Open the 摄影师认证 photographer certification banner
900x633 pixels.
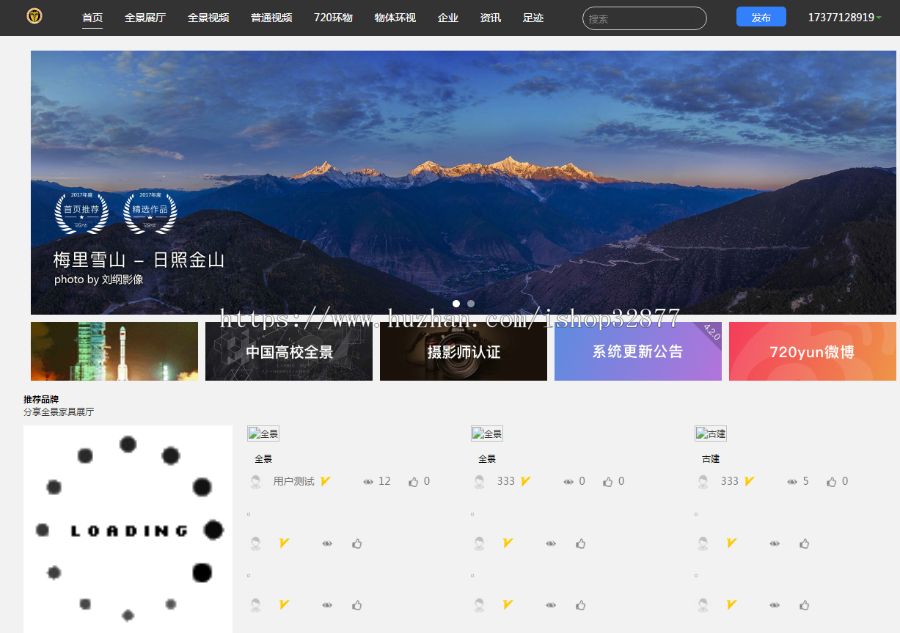coord(463,350)
